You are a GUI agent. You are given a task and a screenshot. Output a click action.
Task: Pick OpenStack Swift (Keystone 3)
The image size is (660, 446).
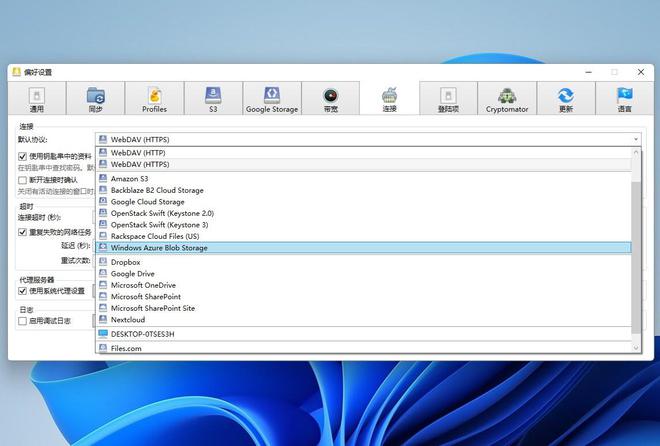click(364, 225)
